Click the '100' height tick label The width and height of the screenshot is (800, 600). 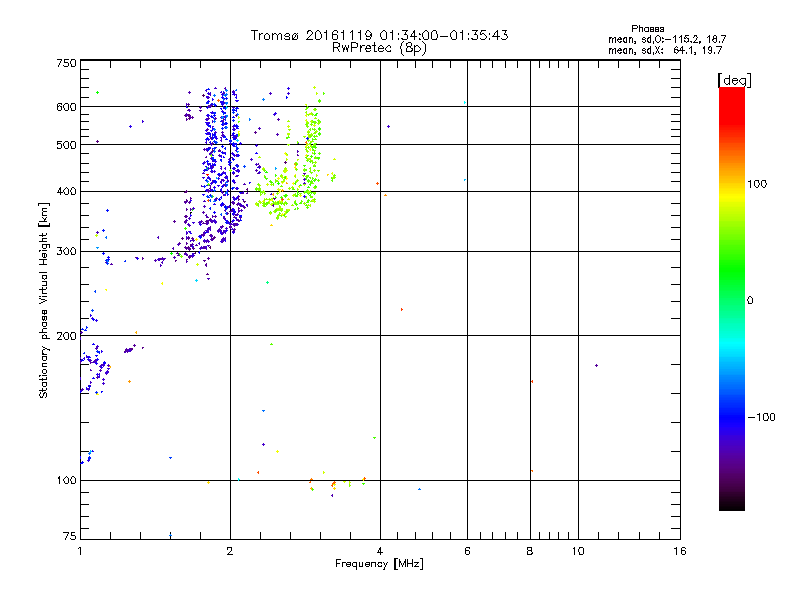coord(66,480)
